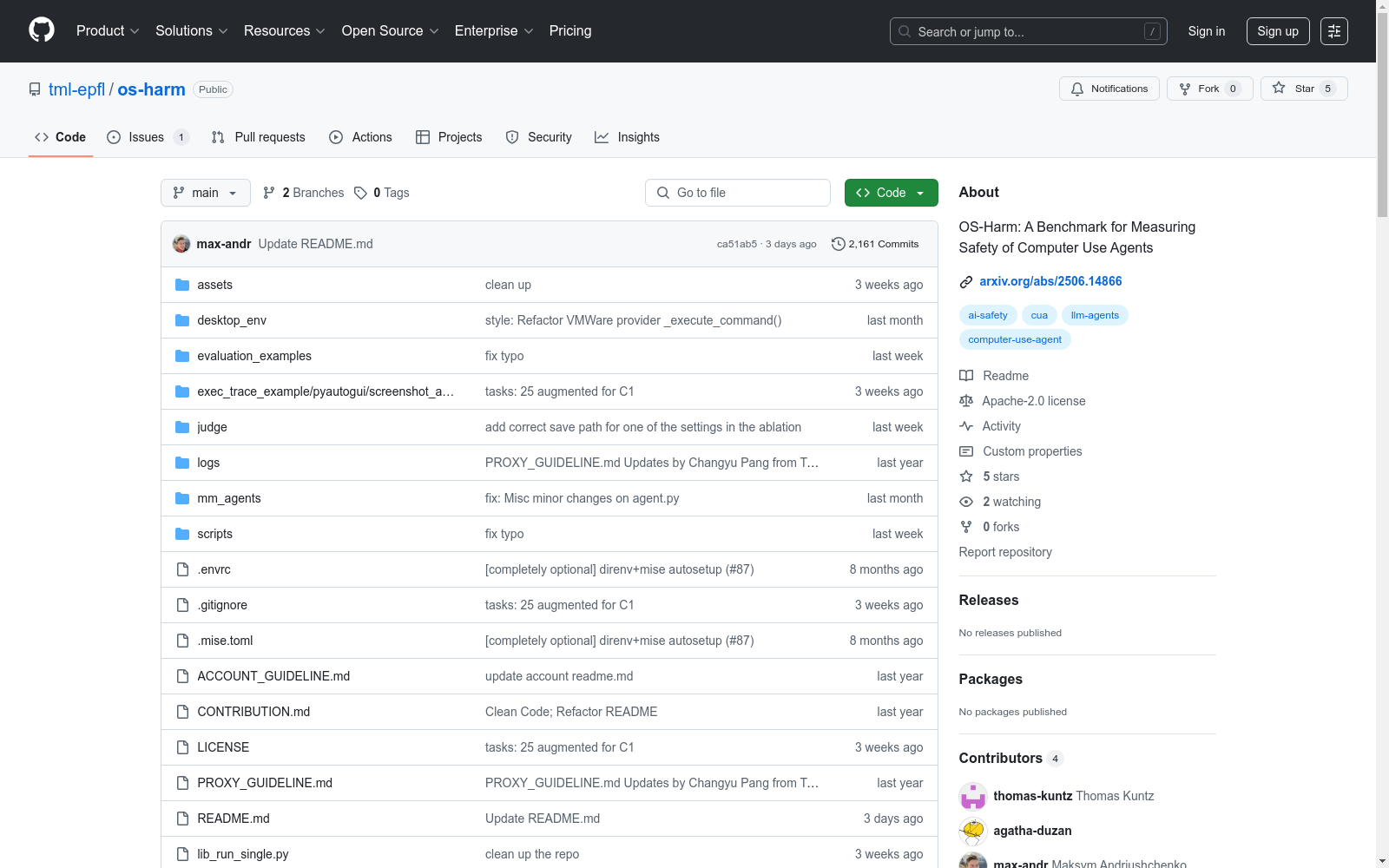Click the llm-agents topic tag

pos(1095,315)
